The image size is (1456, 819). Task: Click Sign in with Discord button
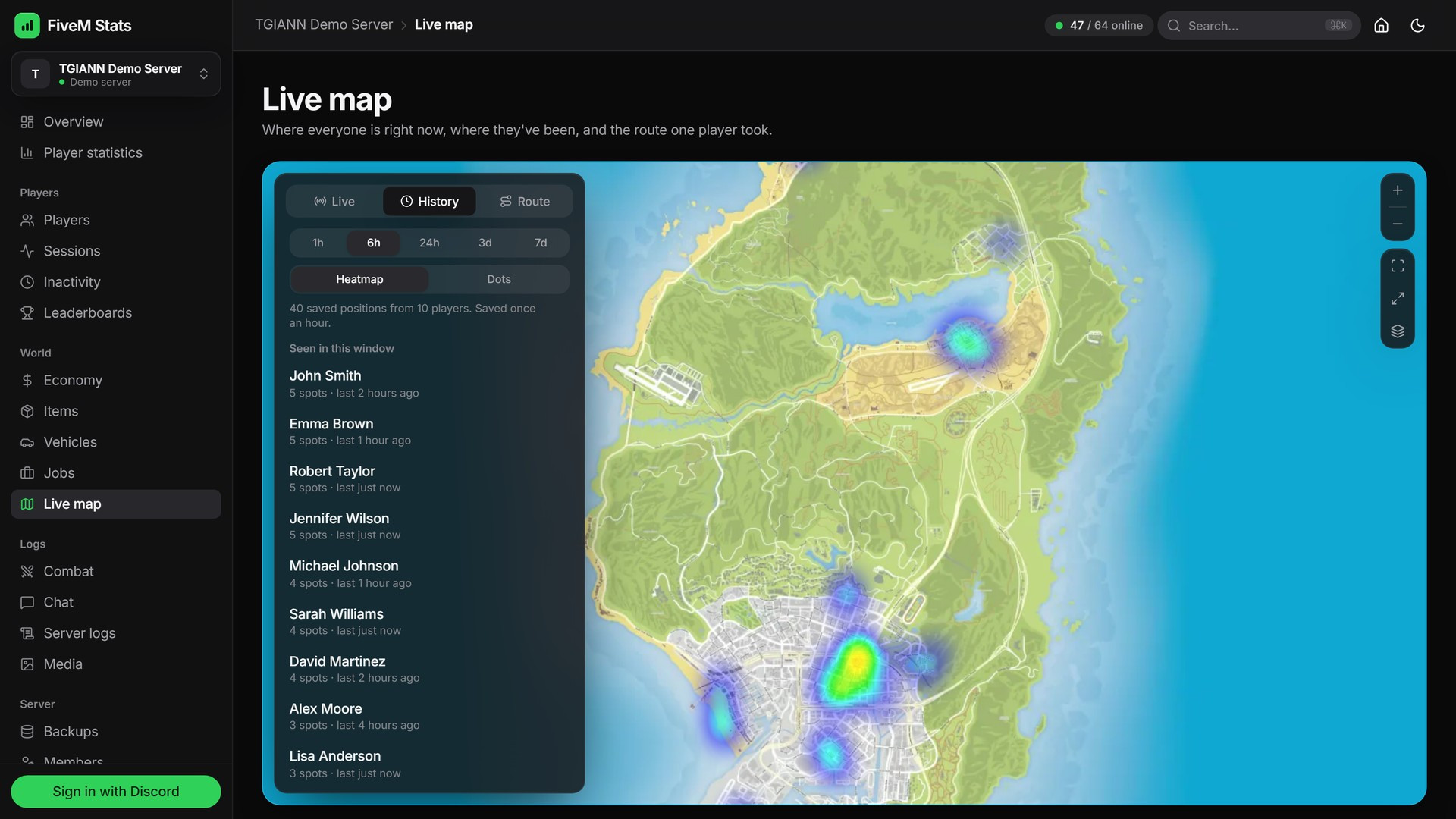(x=116, y=792)
